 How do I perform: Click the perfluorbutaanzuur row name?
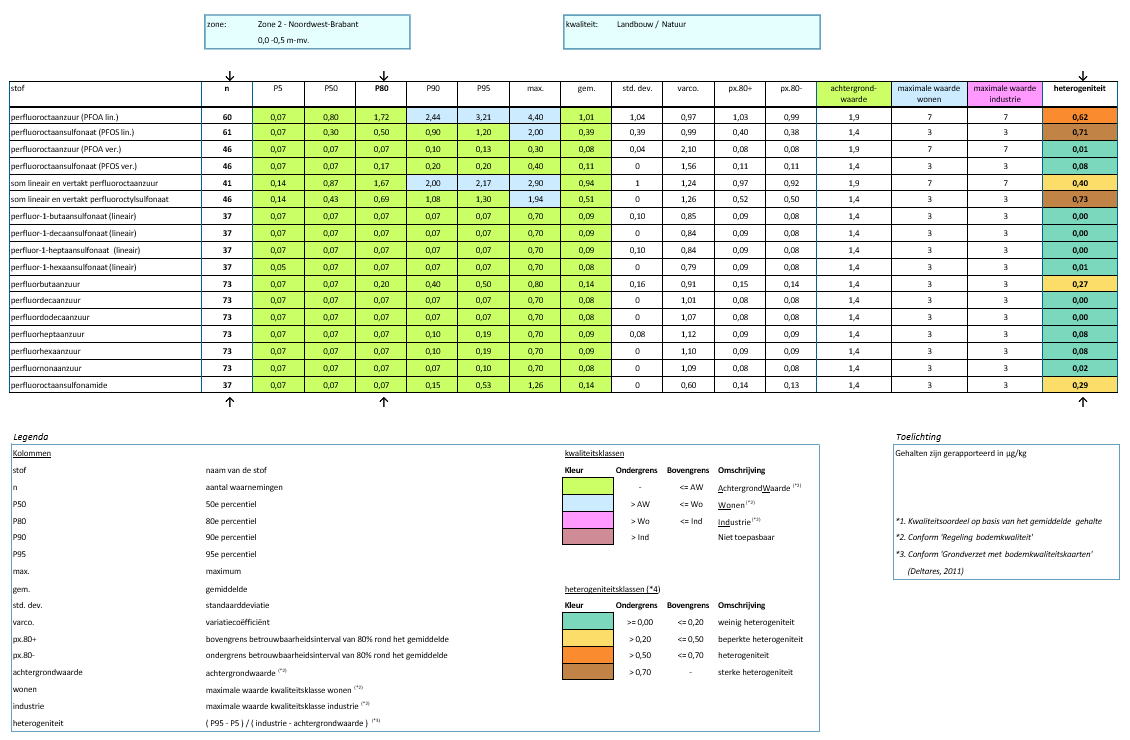click(45, 284)
